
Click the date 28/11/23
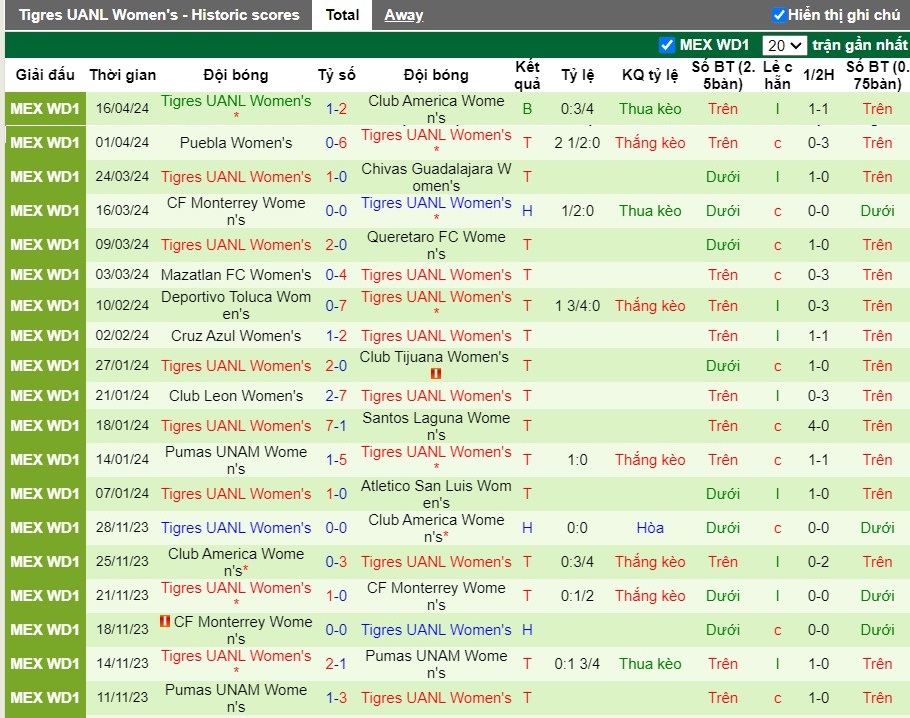(x=122, y=528)
